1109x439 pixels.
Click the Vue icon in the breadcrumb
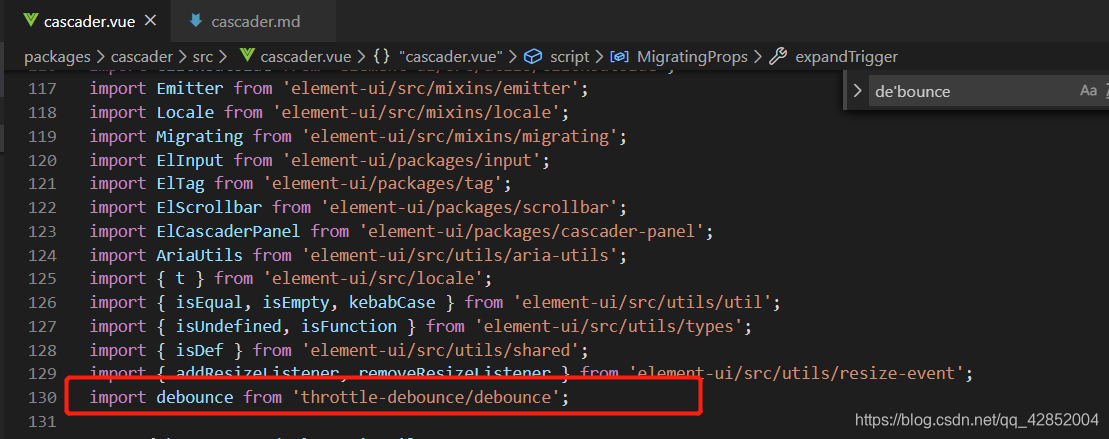[247, 57]
